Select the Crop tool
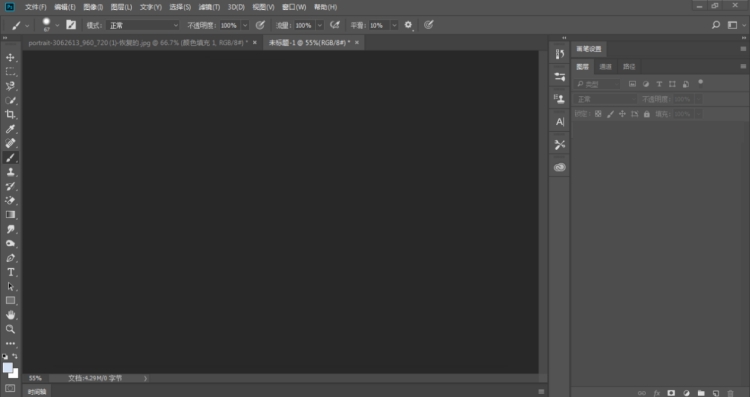Viewport: 750px width, 397px height. pos(10,114)
